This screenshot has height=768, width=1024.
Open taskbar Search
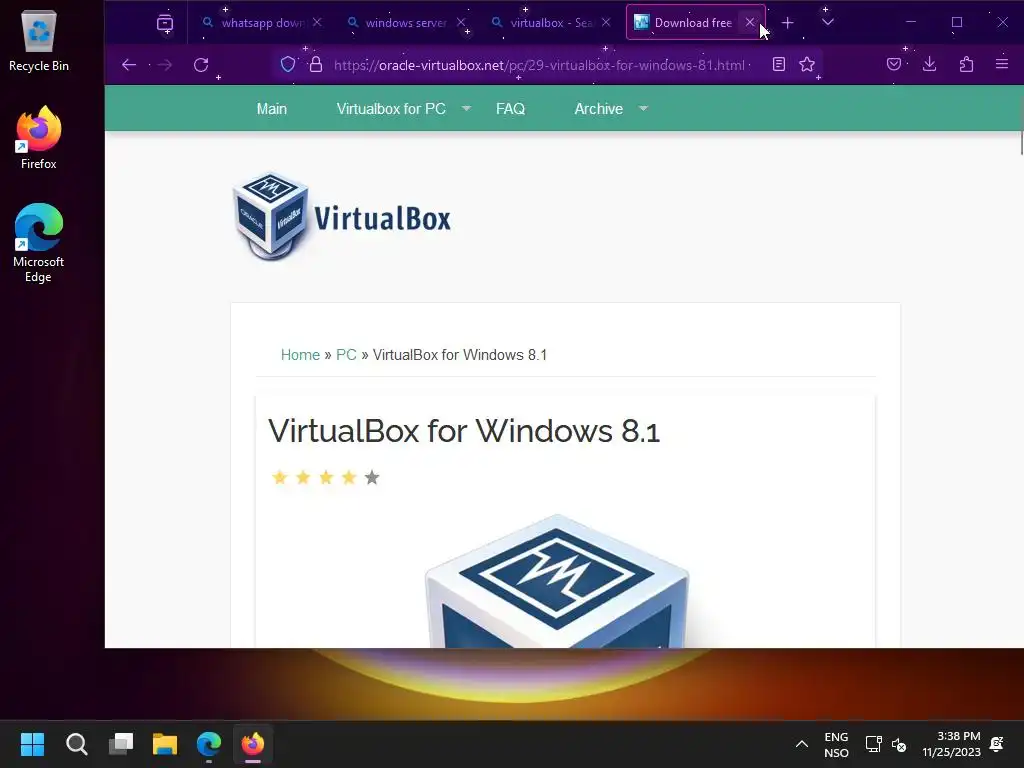point(76,744)
